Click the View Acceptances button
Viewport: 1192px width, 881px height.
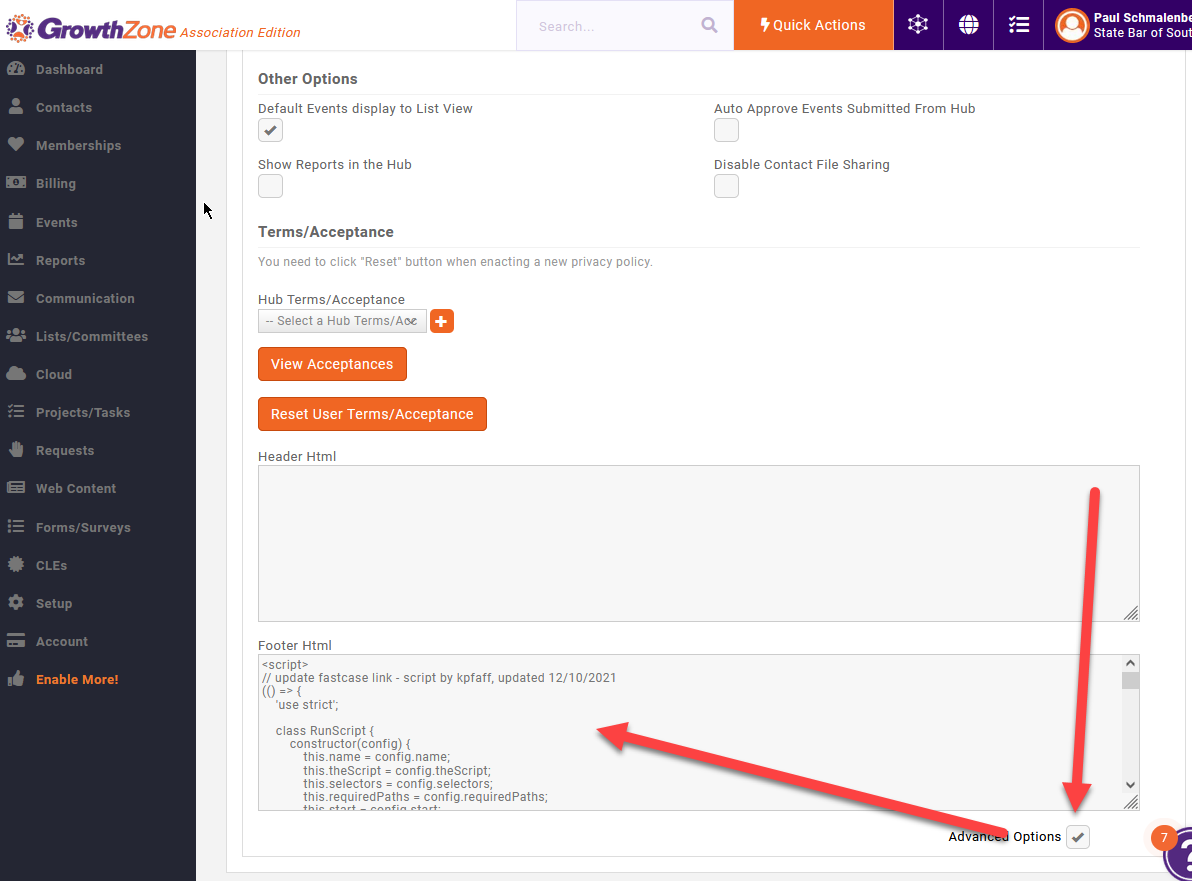tap(332, 364)
